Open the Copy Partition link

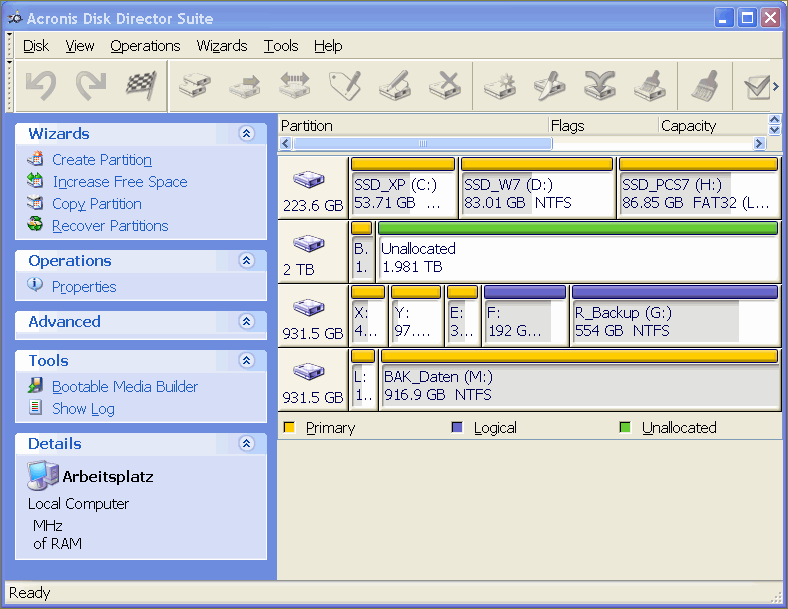tap(97, 204)
